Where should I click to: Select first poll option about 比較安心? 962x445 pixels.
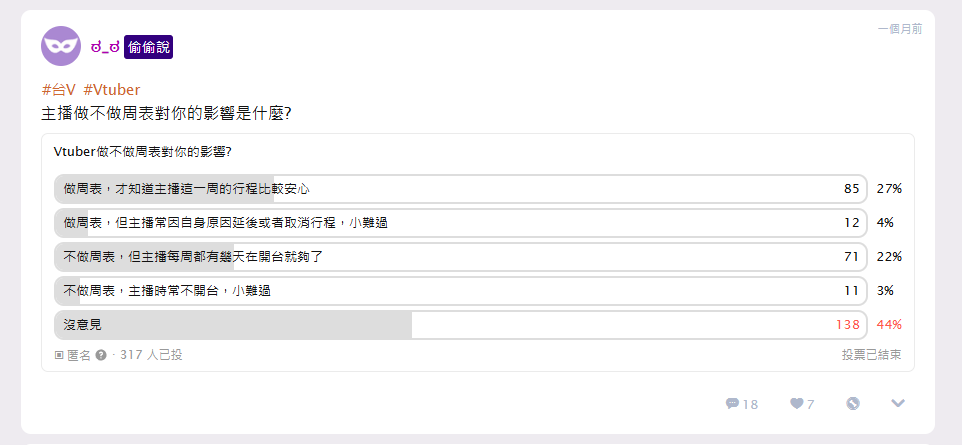point(460,188)
